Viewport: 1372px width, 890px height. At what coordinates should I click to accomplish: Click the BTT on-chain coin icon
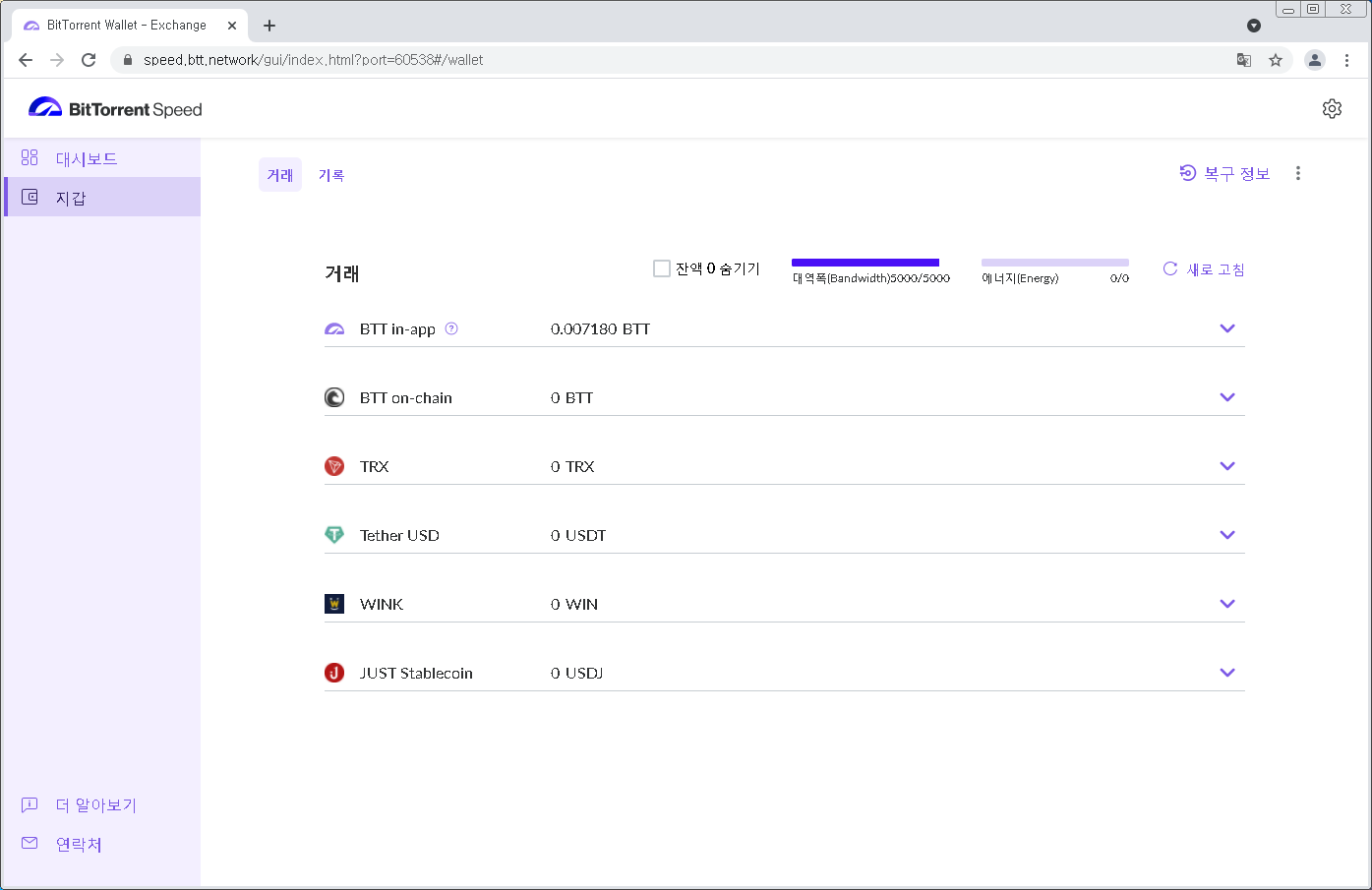(x=334, y=397)
